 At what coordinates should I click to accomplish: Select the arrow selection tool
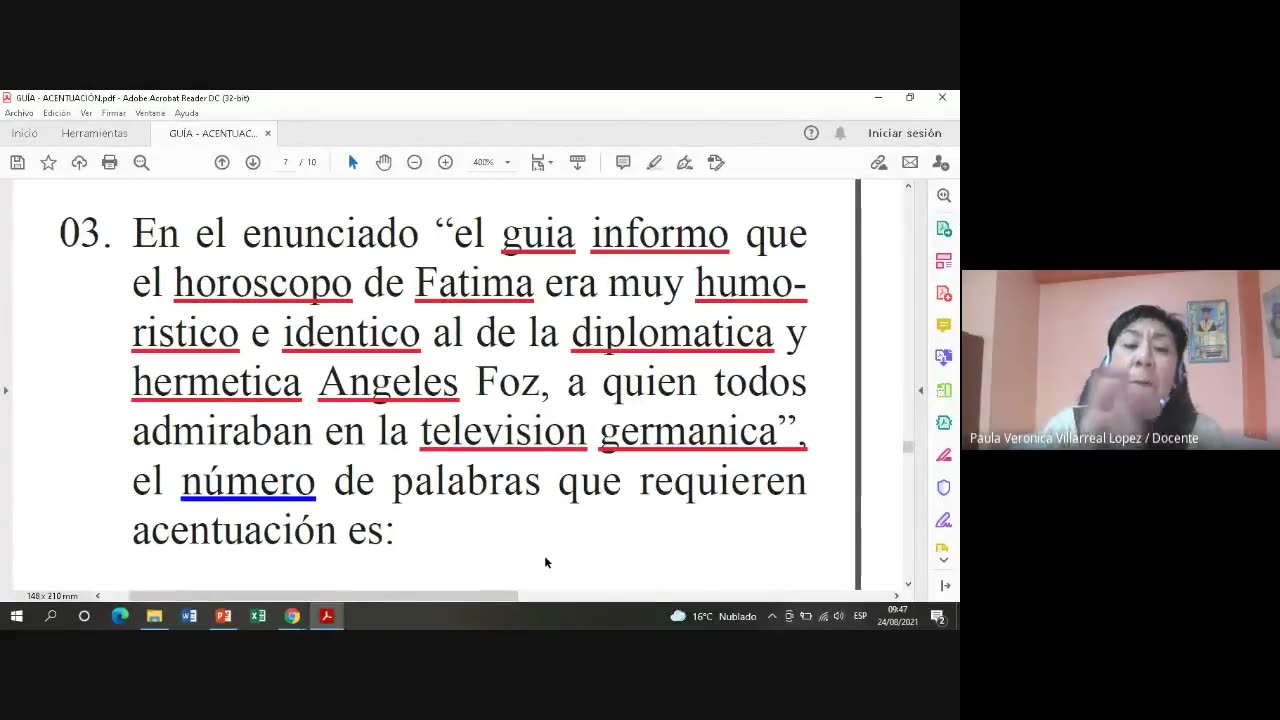point(352,162)
